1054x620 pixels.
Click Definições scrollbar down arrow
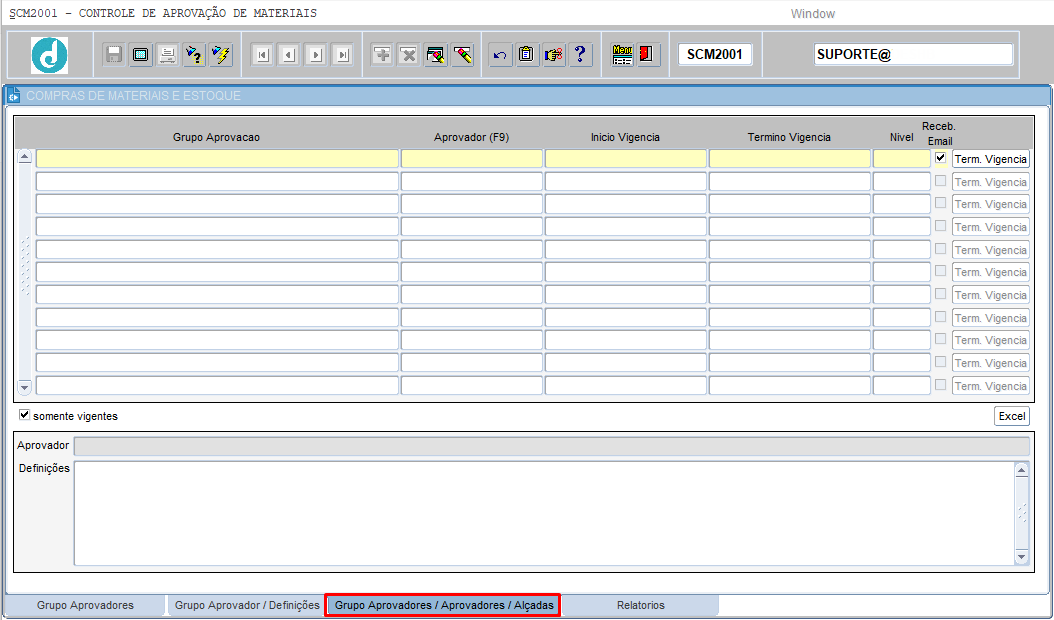pos(1022,556)
